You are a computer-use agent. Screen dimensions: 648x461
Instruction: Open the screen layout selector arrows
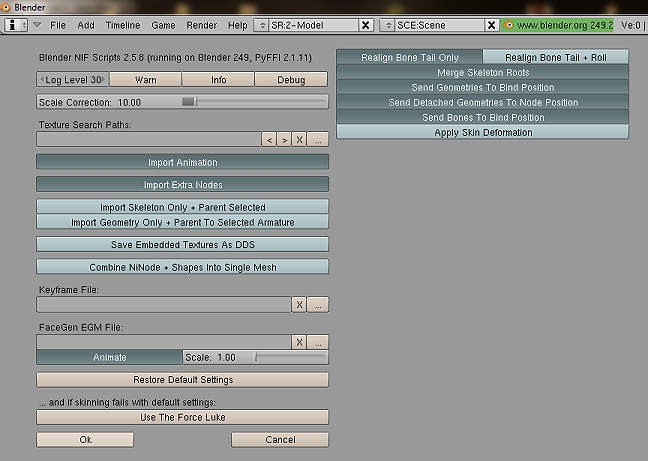tap(261, 25)
